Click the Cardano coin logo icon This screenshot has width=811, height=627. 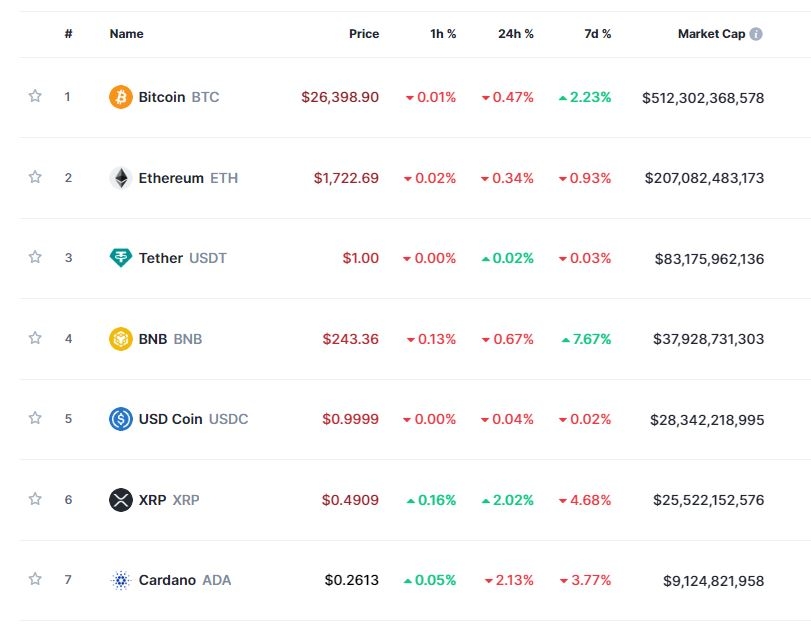(x=120, y=580)
